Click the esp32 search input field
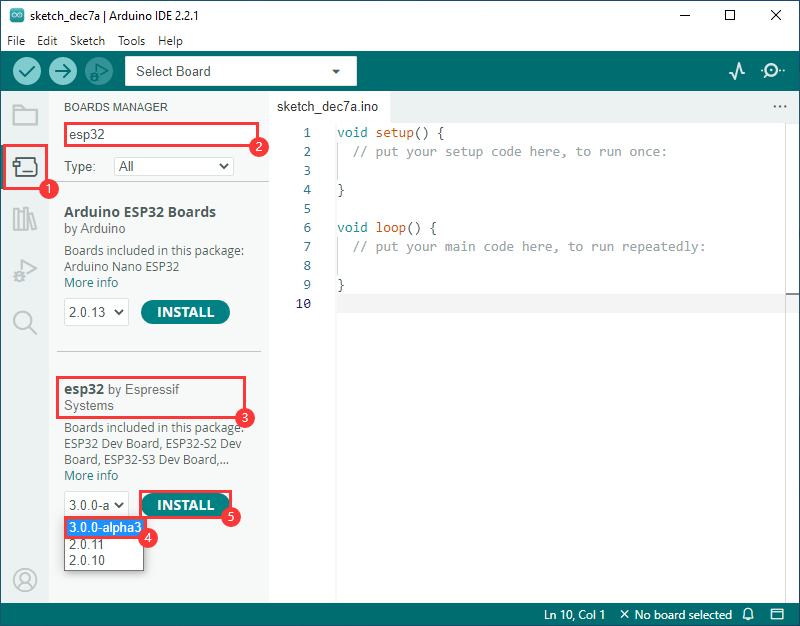The width and height of the screenshot is (800, 626). 161,135
